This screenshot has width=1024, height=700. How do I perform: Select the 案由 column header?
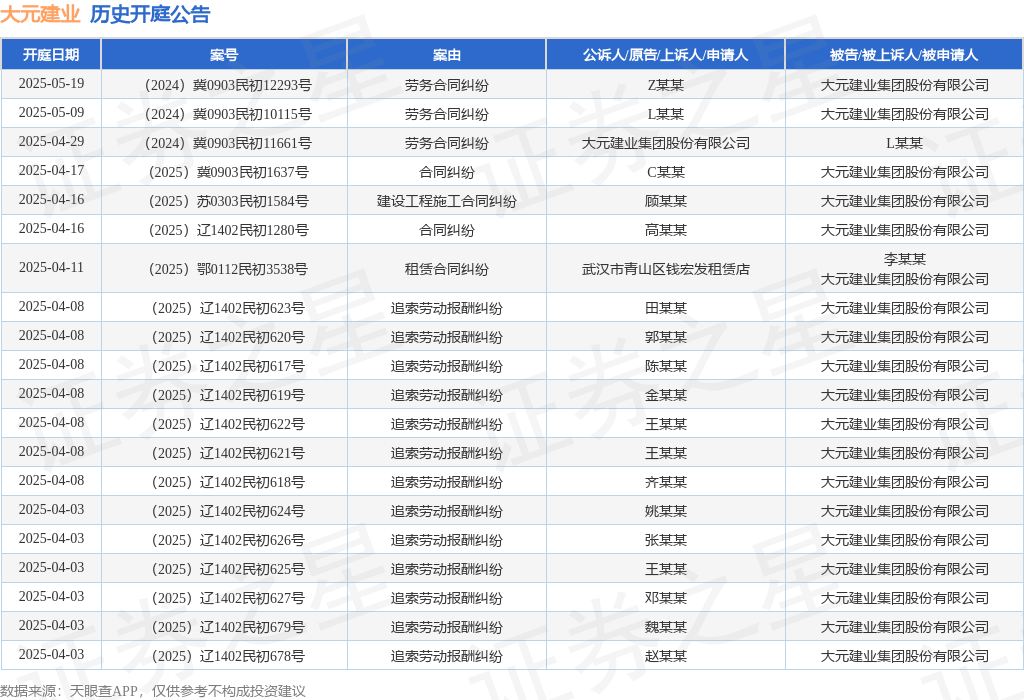click(x=447, y=55)
